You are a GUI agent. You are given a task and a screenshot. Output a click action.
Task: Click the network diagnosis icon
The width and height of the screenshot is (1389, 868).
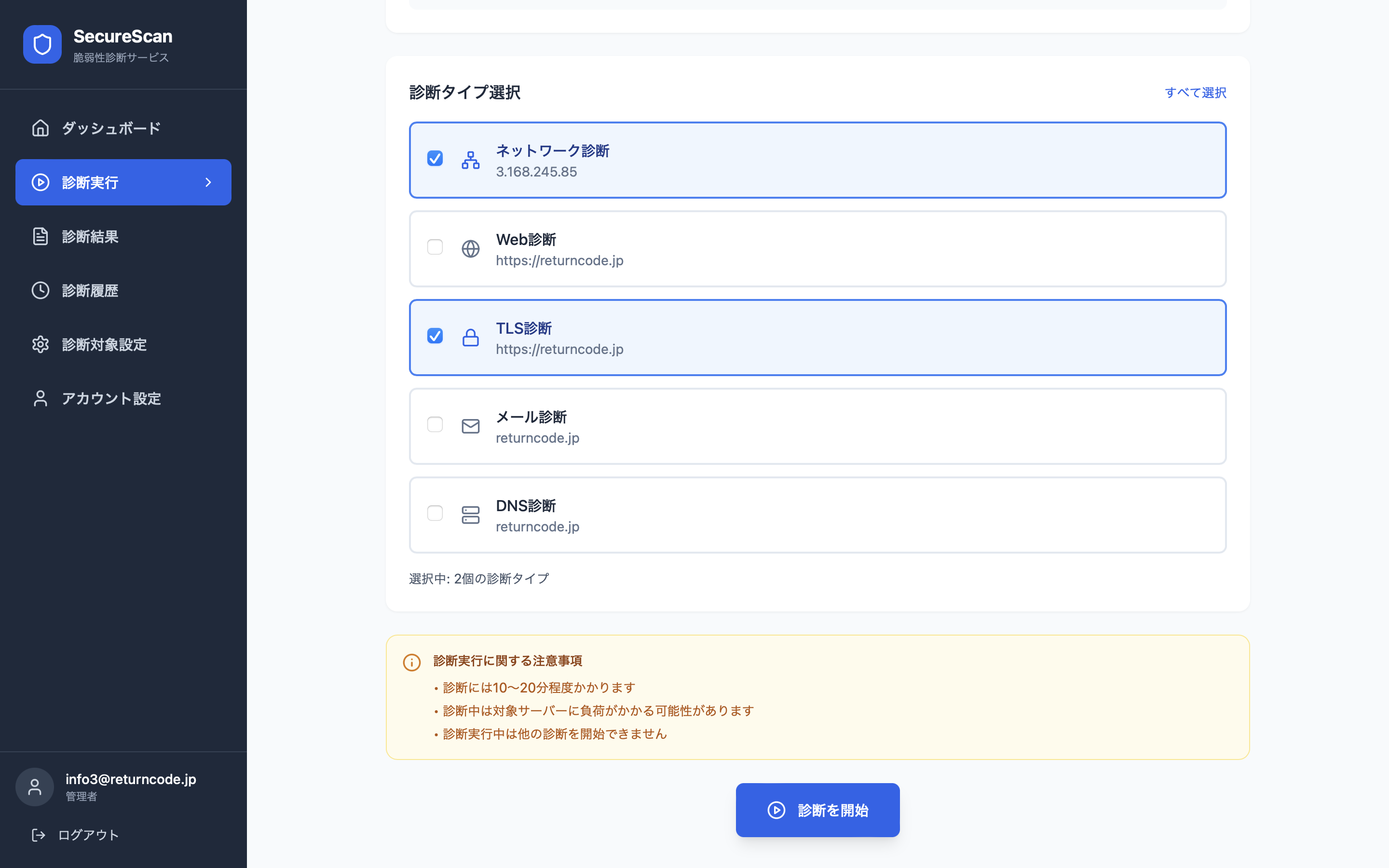[471, 160]
